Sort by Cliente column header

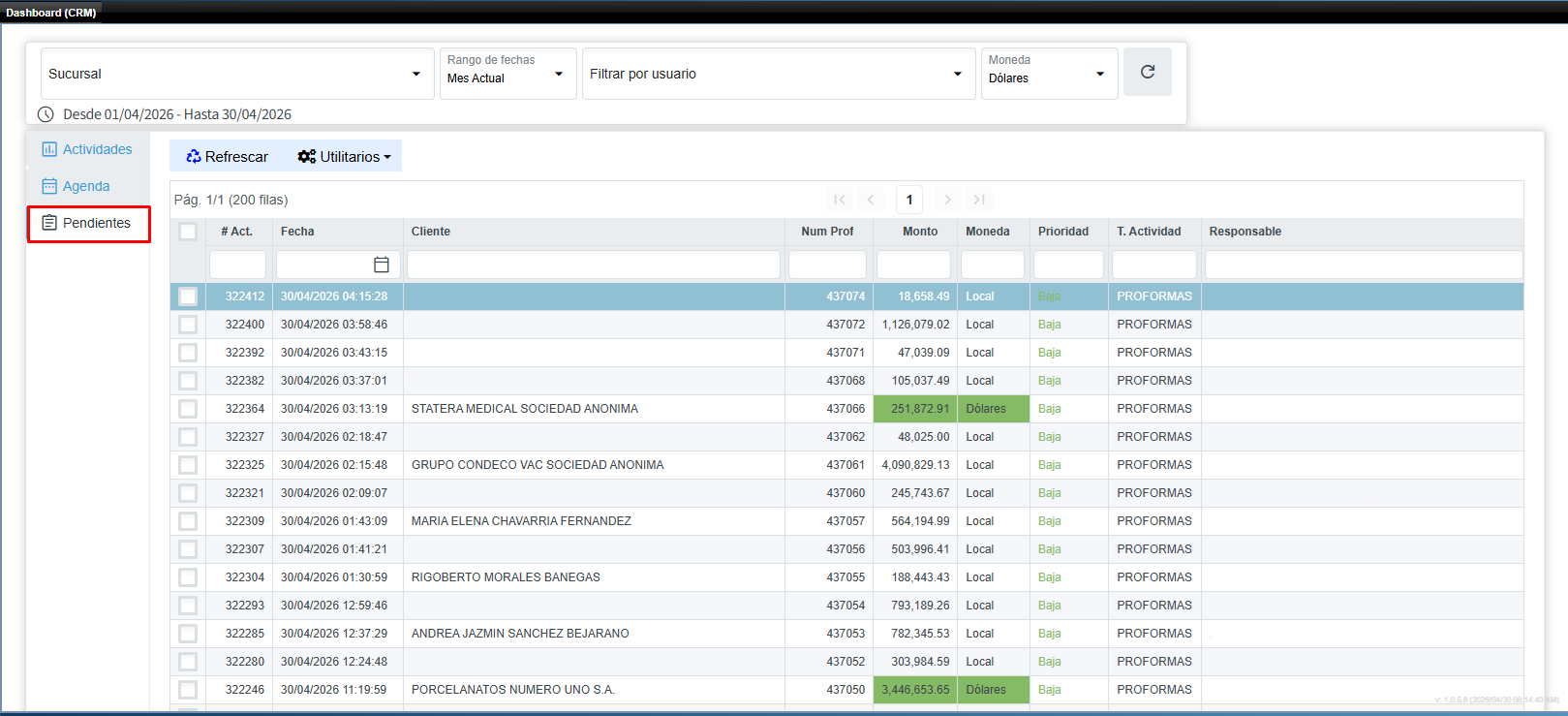point(431,232)
